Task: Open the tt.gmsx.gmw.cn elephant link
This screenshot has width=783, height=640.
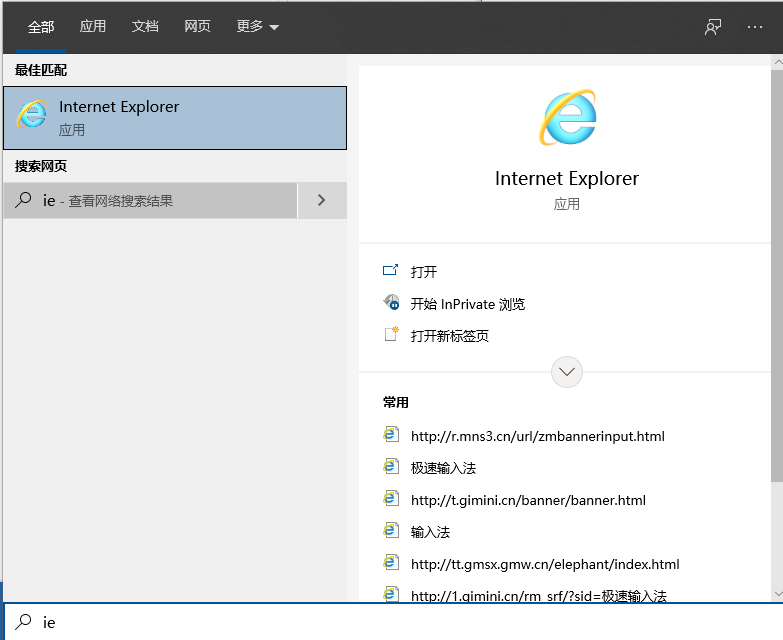Action: coord(545,564)
